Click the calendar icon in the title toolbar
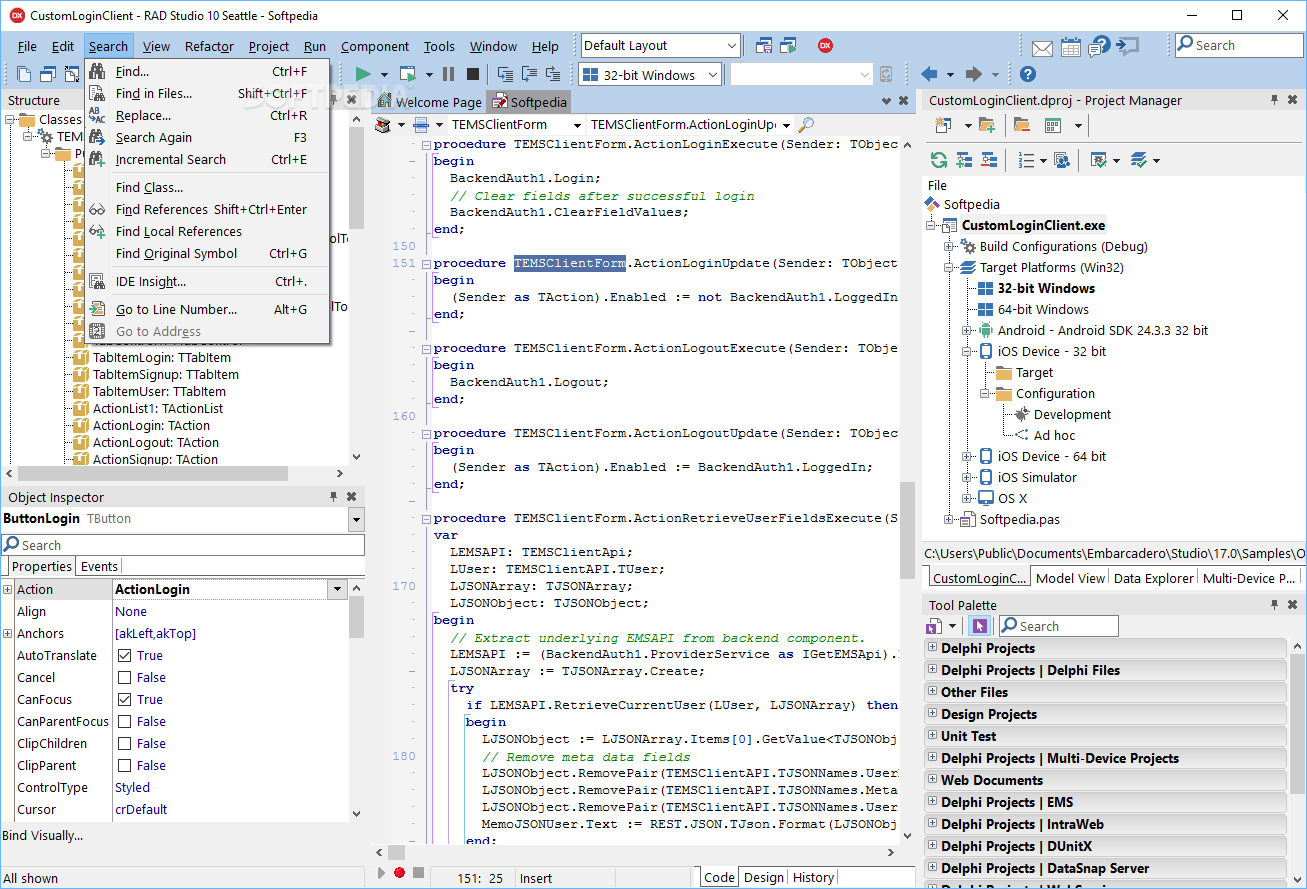 [x=1071, y=46]
